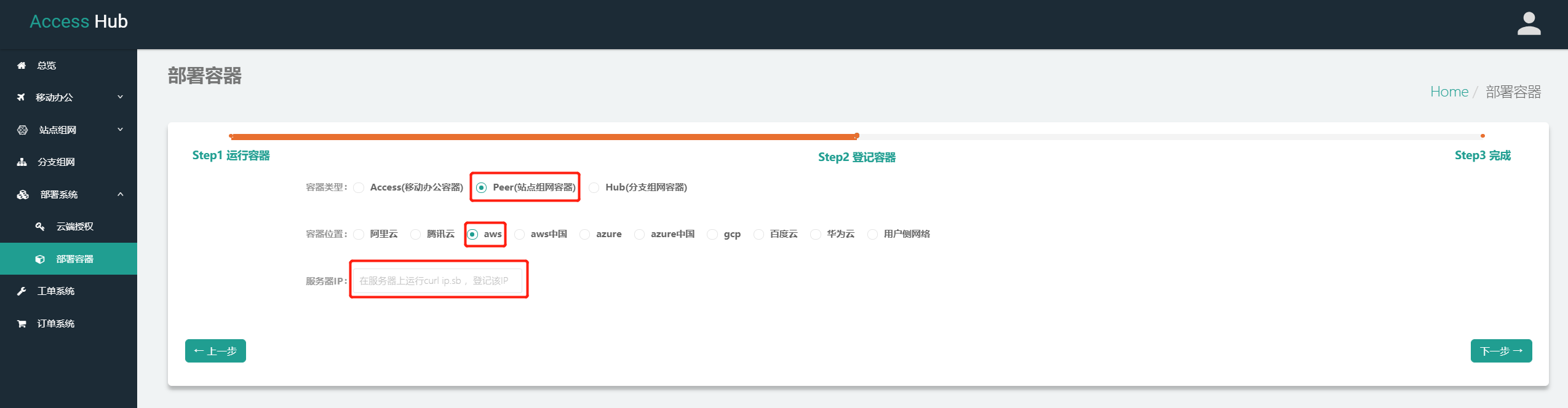This screenshot has height=408, width=1568.
Task: Choose 阿里云 as container location
Action: 359,234
